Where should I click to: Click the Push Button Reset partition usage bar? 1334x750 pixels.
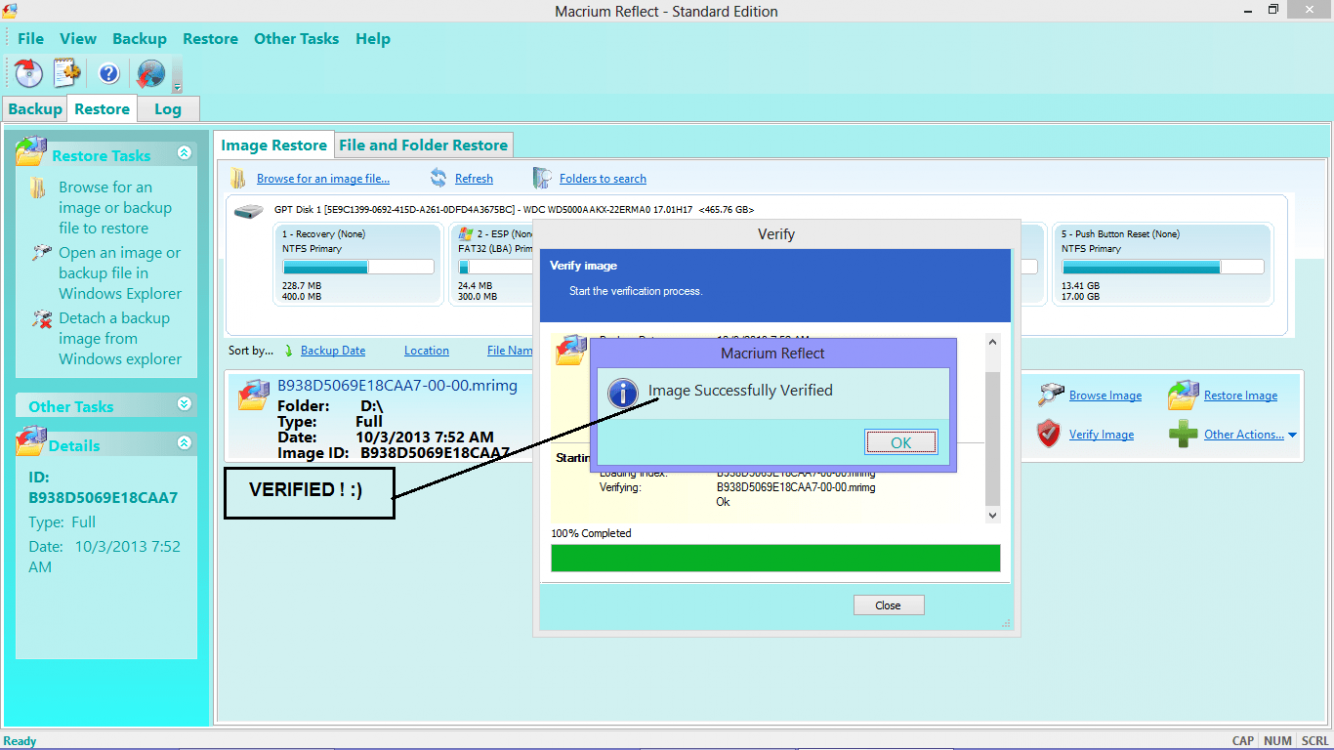(x=1163, y=267)
